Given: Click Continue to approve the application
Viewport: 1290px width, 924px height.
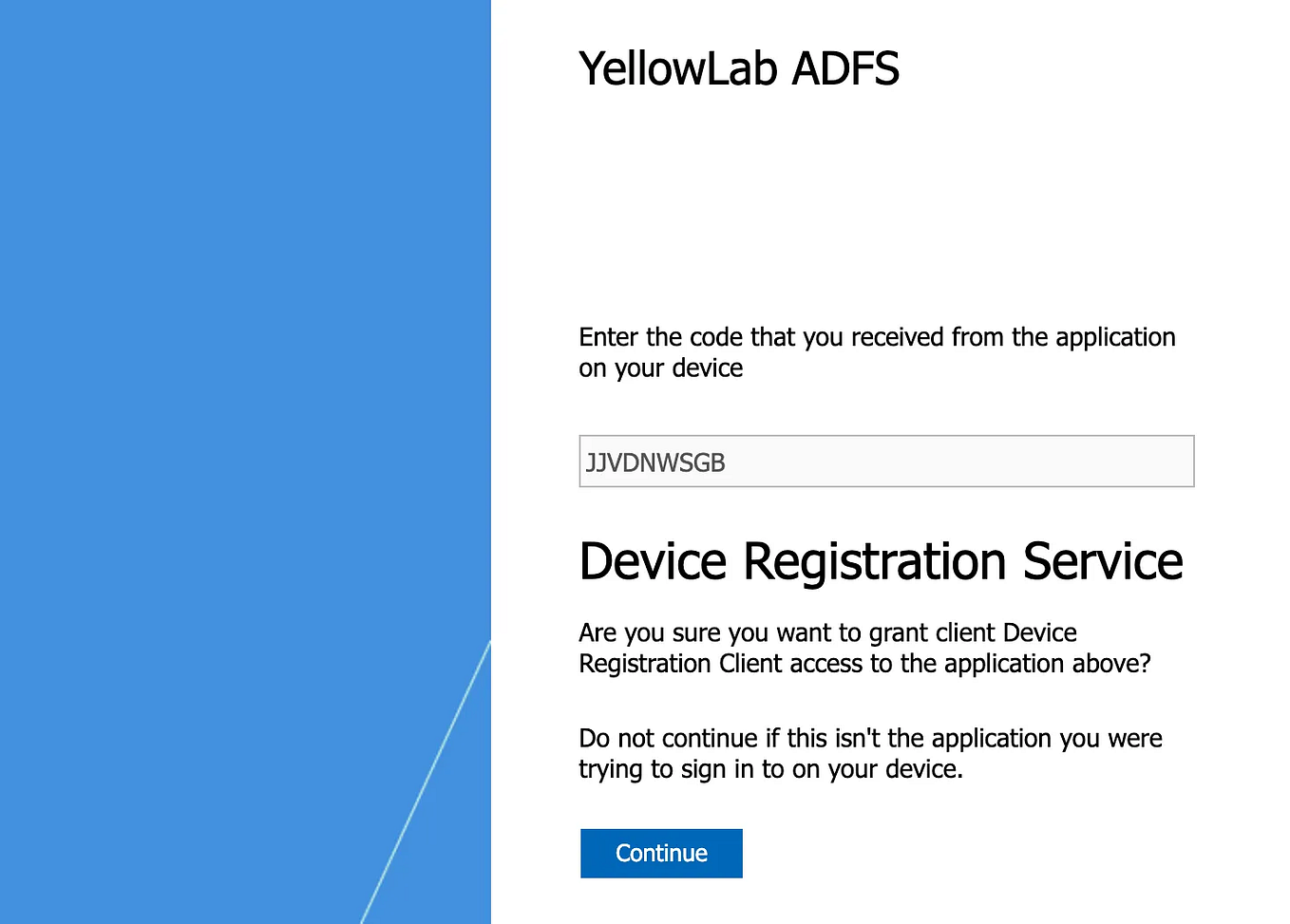Looking at the screenshot, I should [660, 853].
